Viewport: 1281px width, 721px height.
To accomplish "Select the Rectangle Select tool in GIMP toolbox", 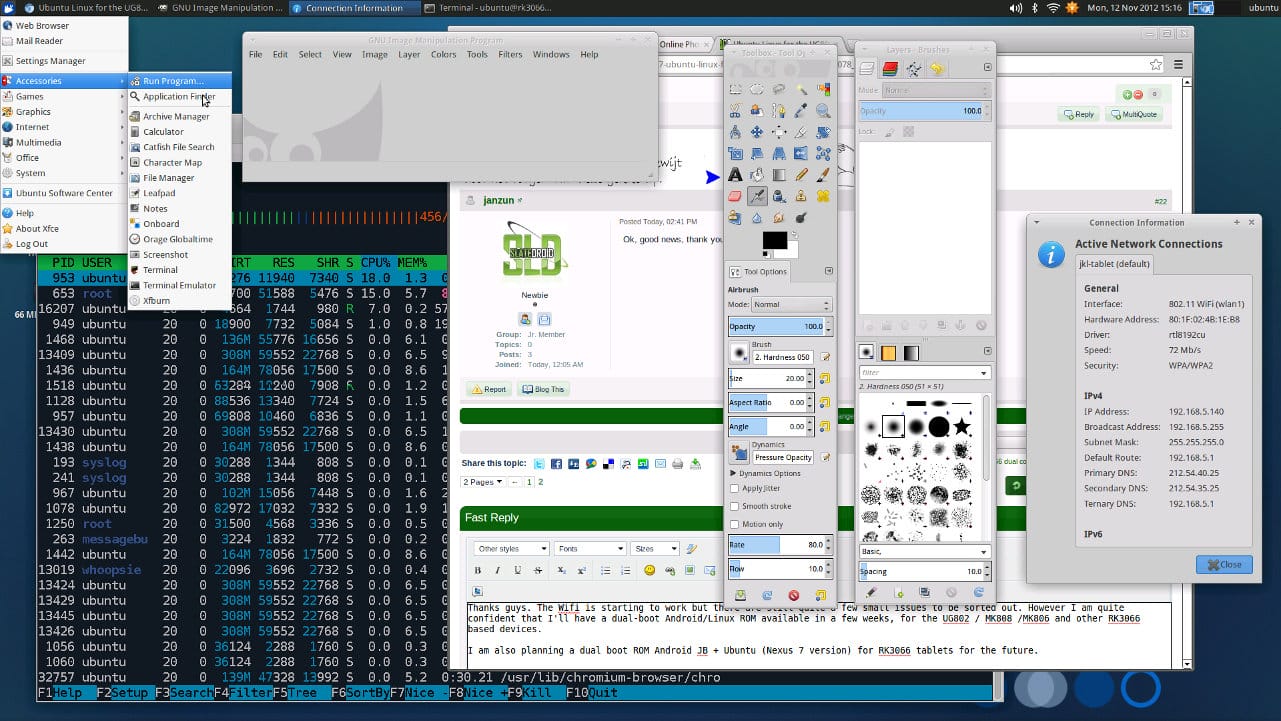I will click(735, 89).
